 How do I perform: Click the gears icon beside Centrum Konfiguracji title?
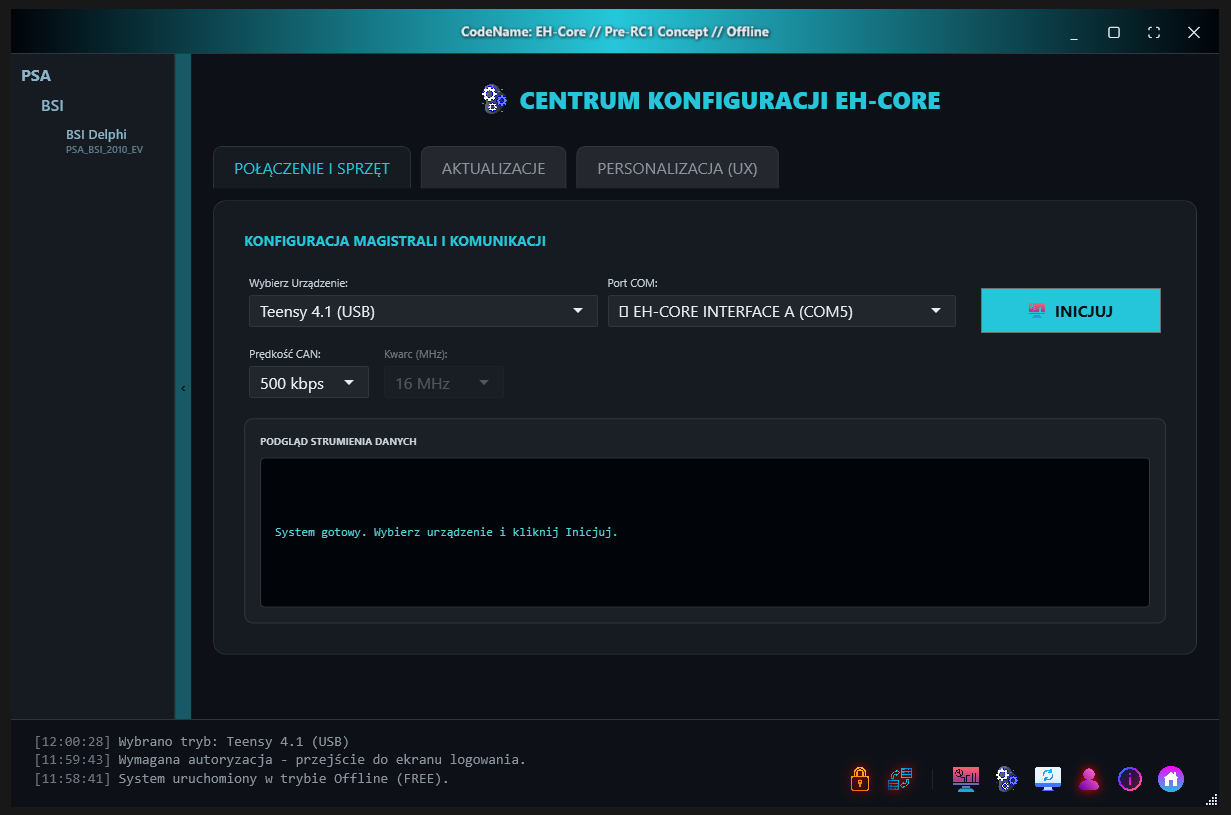494,99
